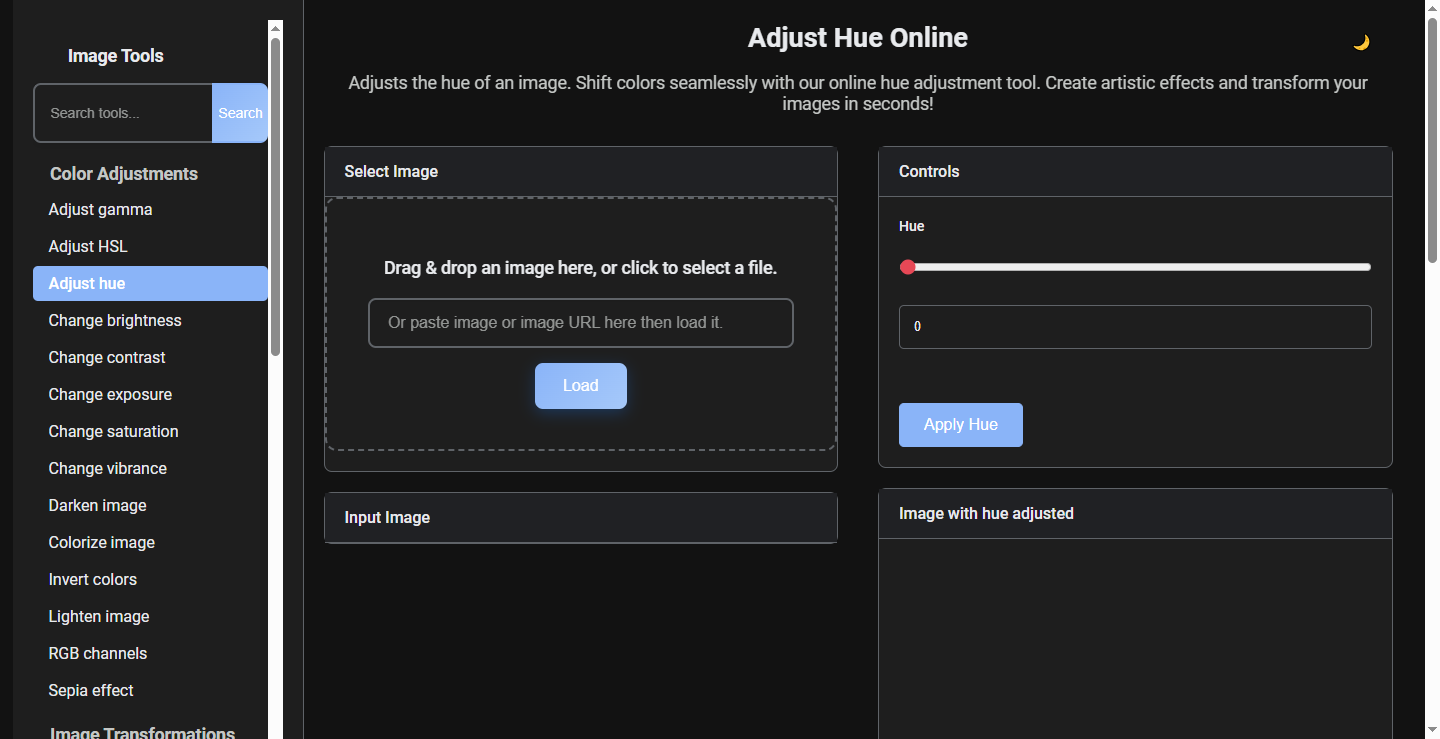The width and height of the screenshot is (1440, 739).
Task: Select the Sepia effect tool
Action: pyautogui.click(x=91, y=690)
